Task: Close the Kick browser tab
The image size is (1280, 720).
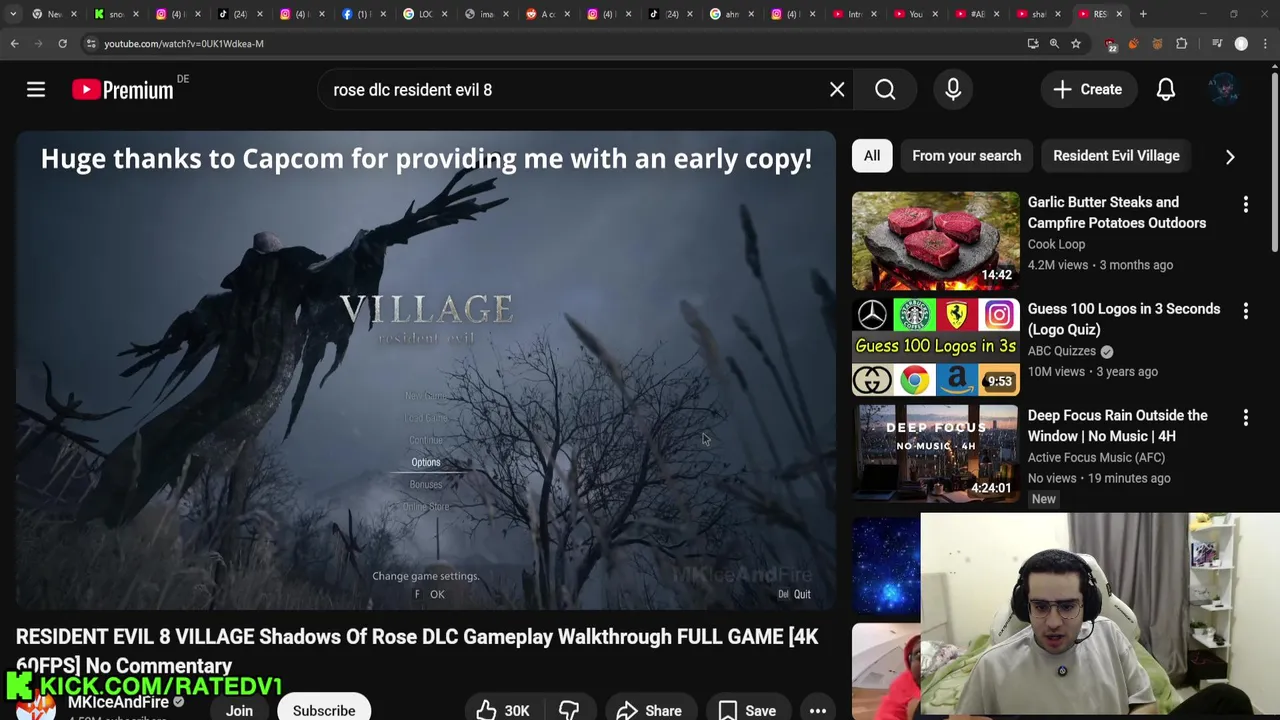Action: pos(136,14)
